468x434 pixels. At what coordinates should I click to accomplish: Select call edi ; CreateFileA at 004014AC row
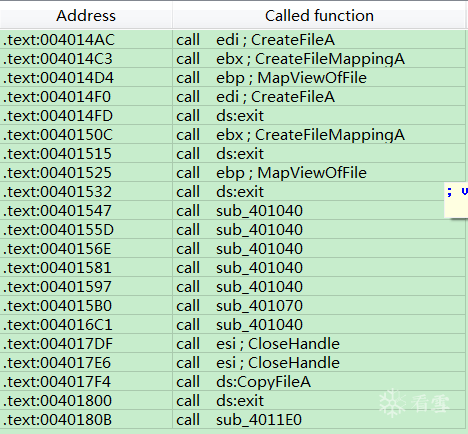(255, 40)
